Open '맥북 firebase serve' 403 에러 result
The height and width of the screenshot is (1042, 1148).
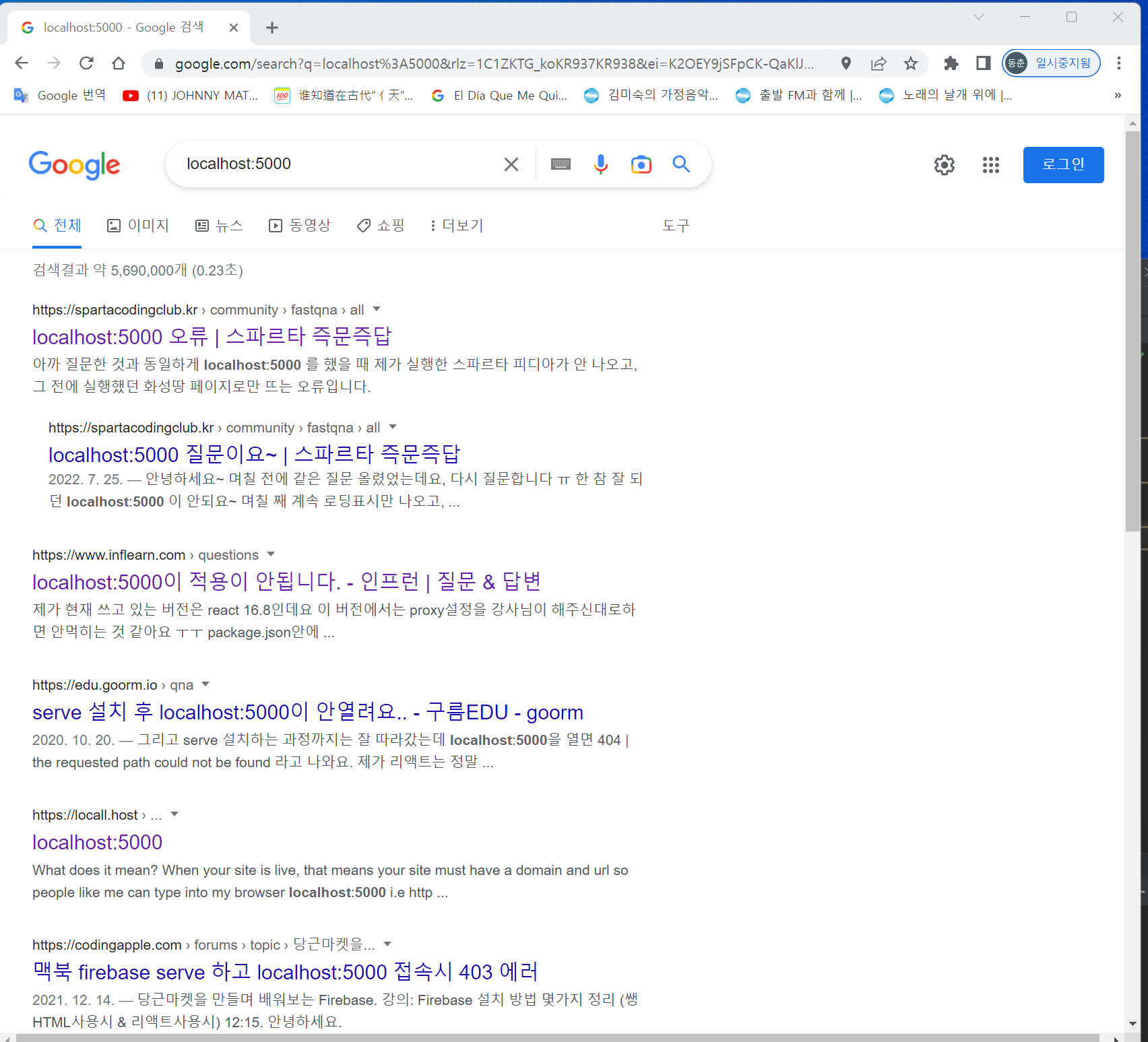coord(286,971)
